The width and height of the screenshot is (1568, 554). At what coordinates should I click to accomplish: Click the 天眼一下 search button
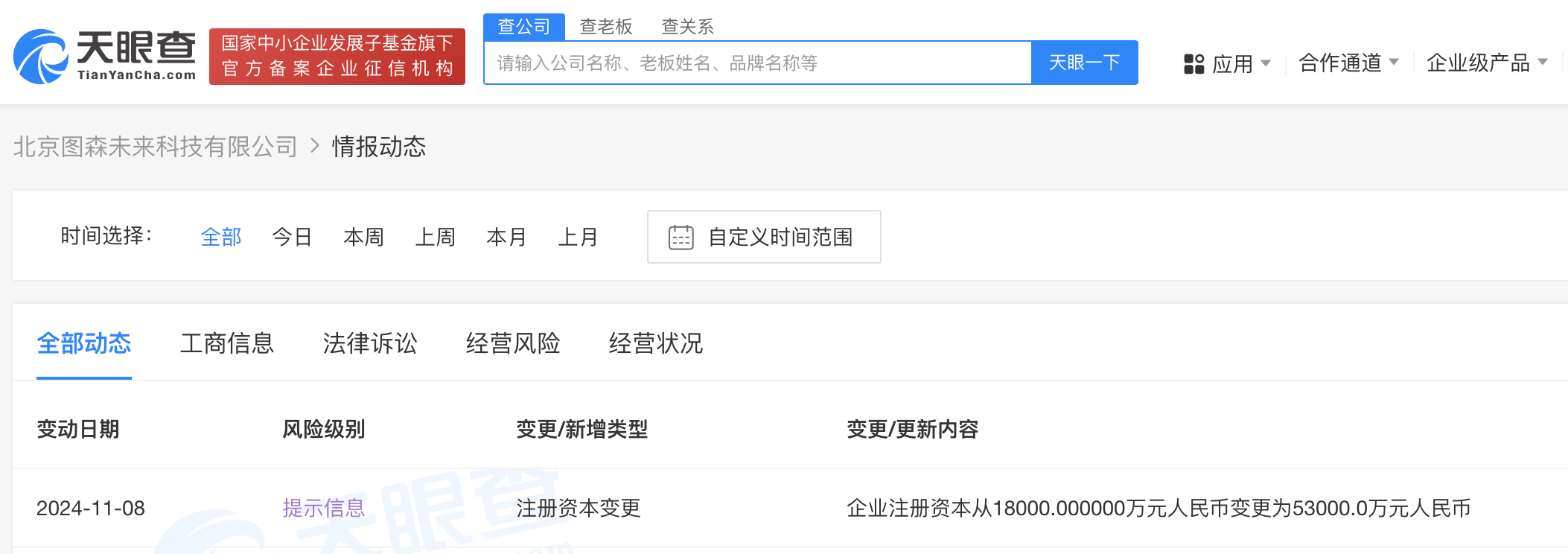(x=1085, y=63)
